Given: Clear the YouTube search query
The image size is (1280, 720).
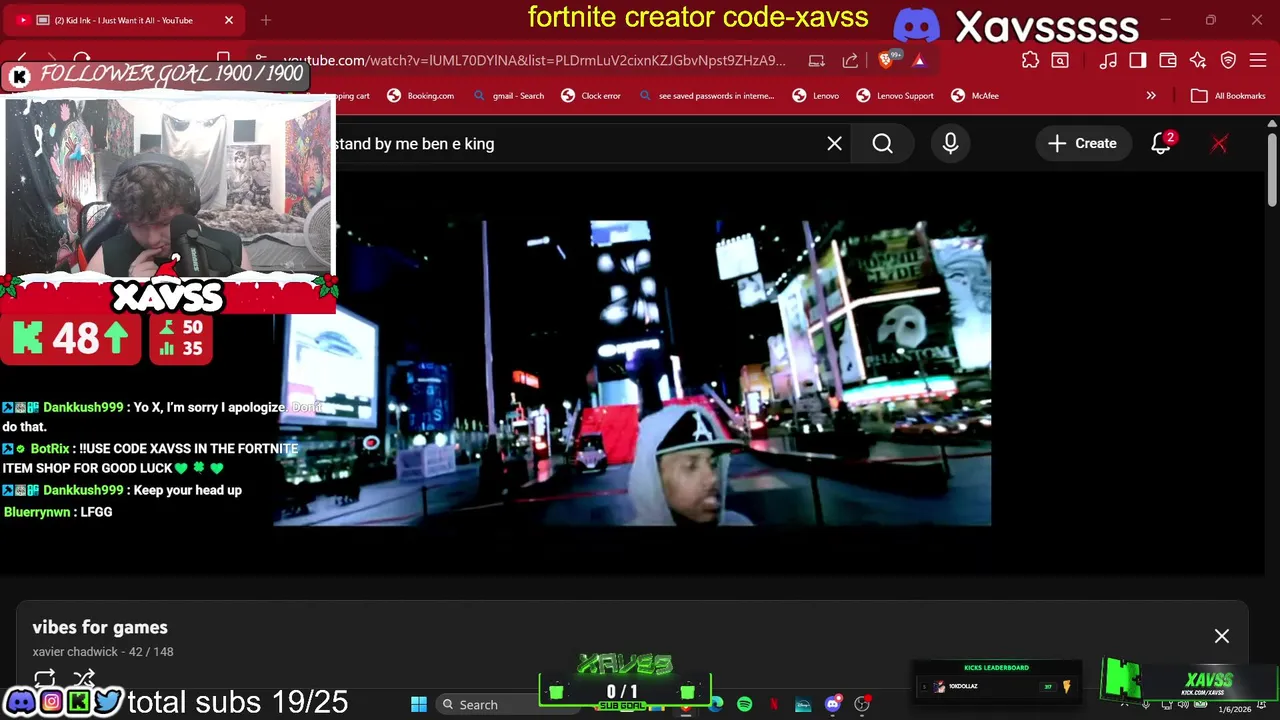Looking at the screenshot, I should pyautogui.click(x=834, y=144).
